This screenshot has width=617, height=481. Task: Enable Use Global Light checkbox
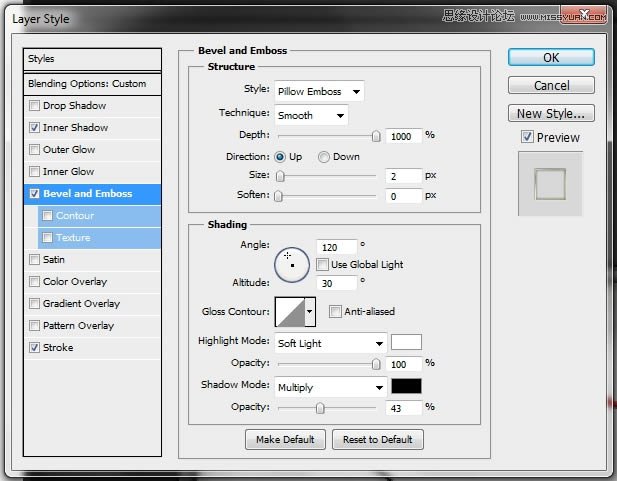pos(322,265)
